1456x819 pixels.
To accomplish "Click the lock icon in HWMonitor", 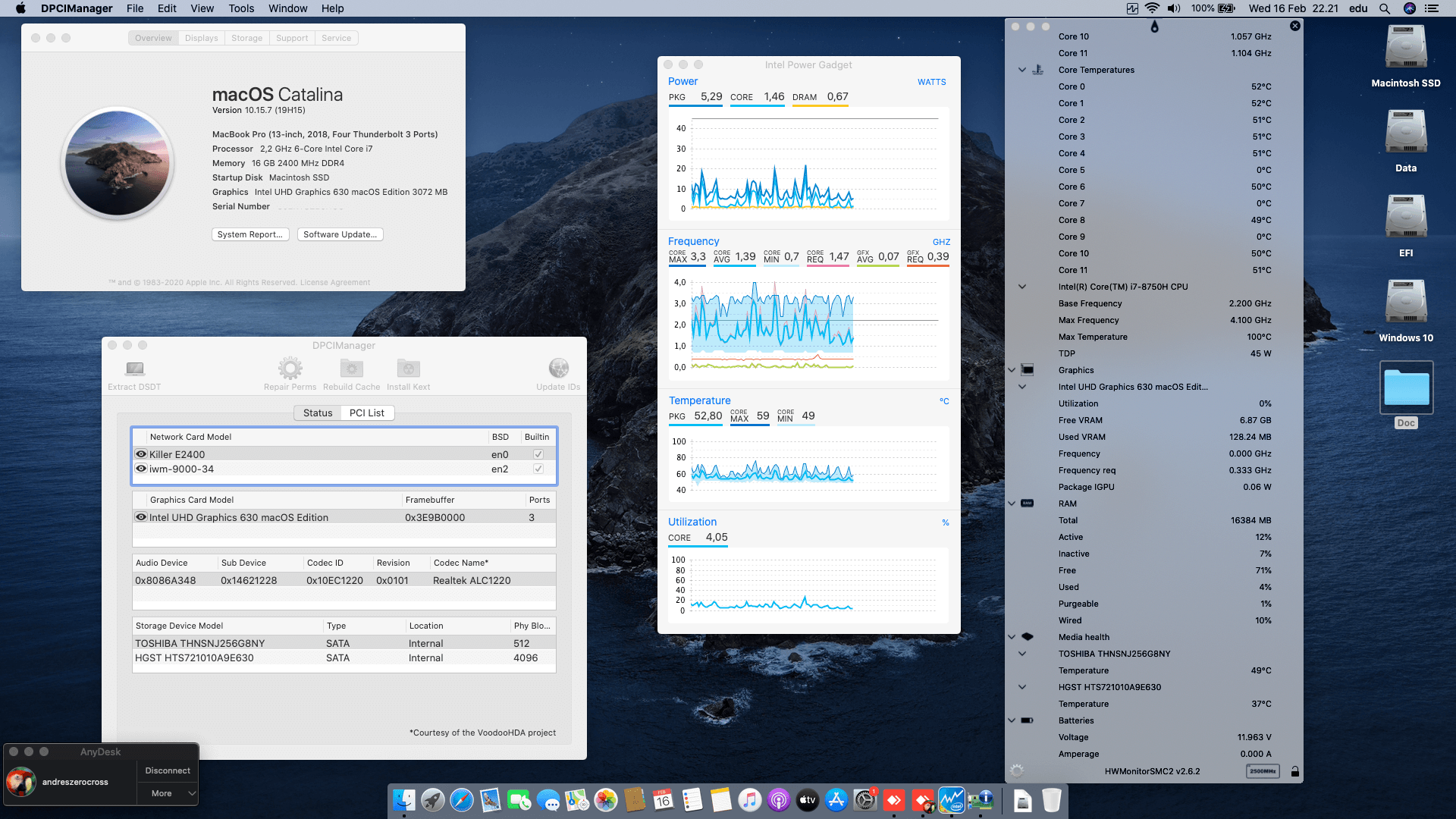I will [1295, 771].
